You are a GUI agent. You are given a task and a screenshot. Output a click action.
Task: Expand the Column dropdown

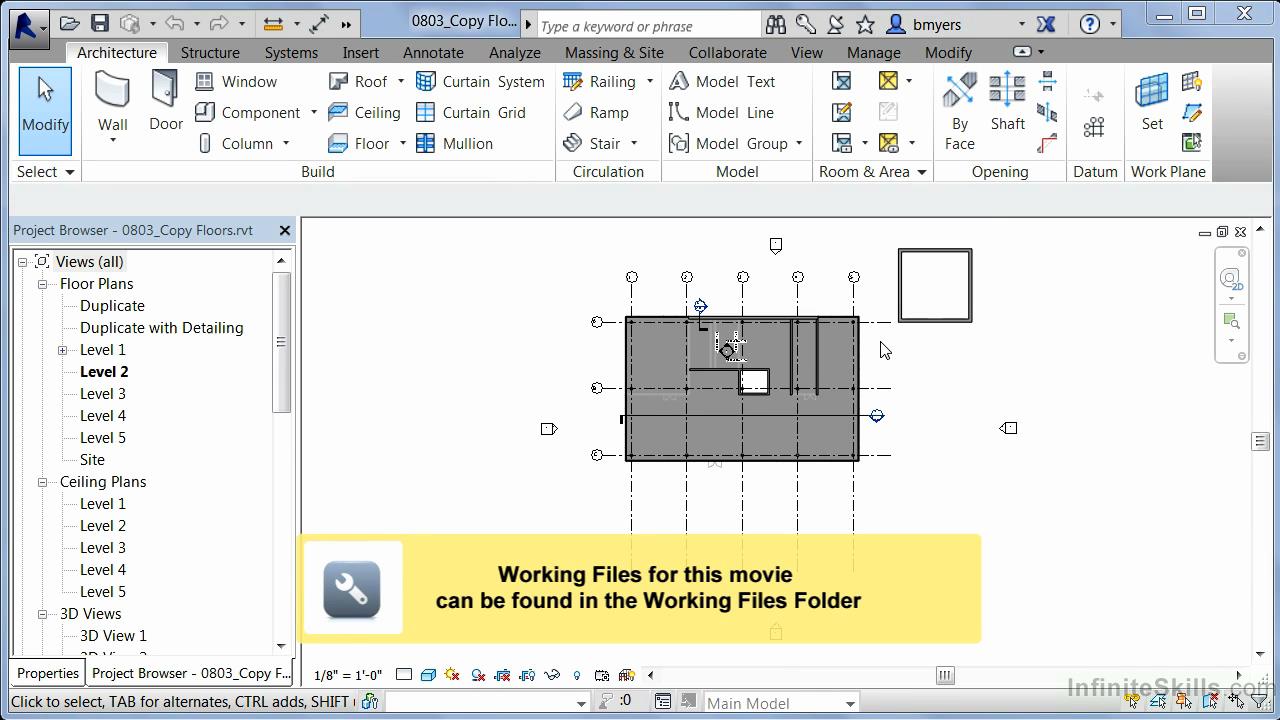[286, 143]
